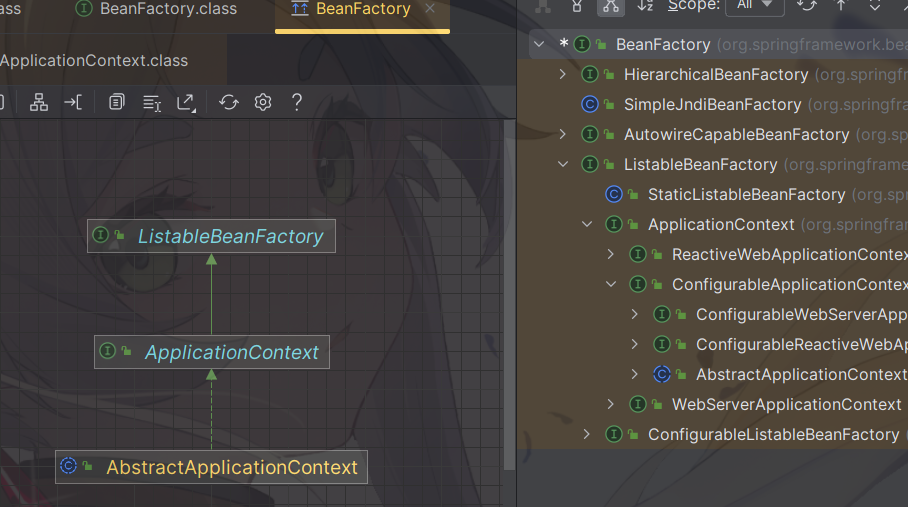Open diagram help via the question mark

click(x=296, y=102)
